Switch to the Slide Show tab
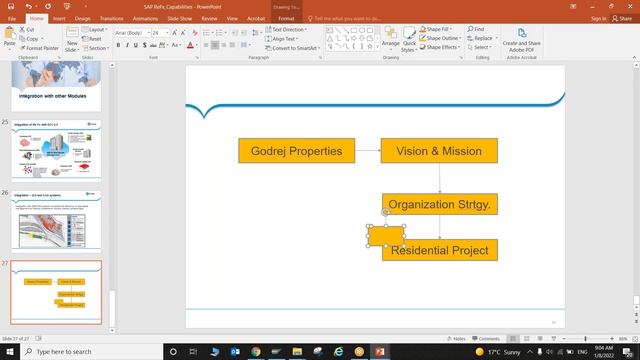The image size is (640, 360). [180, 18]
